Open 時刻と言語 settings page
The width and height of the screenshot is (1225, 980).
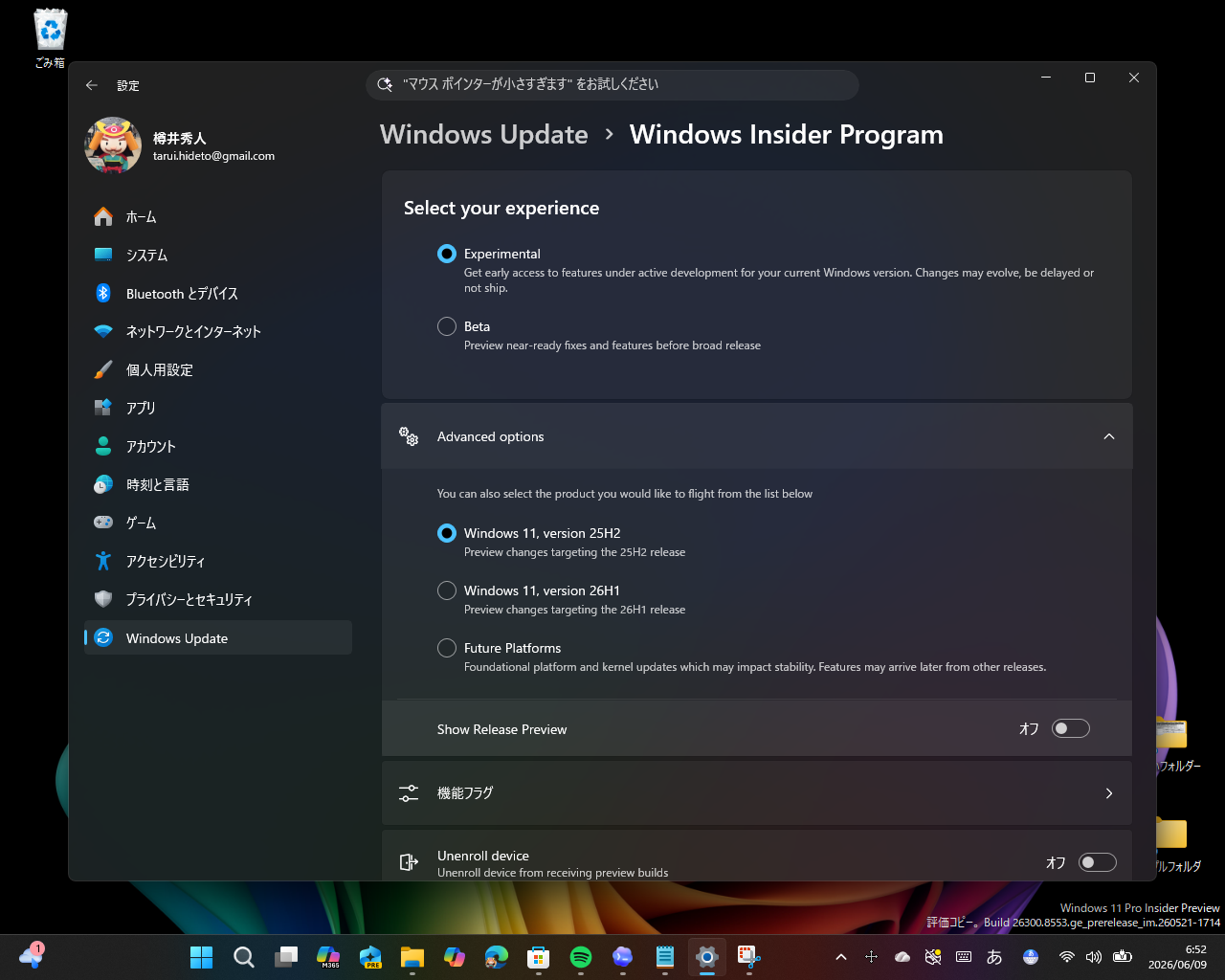click(x=218, y=485)
